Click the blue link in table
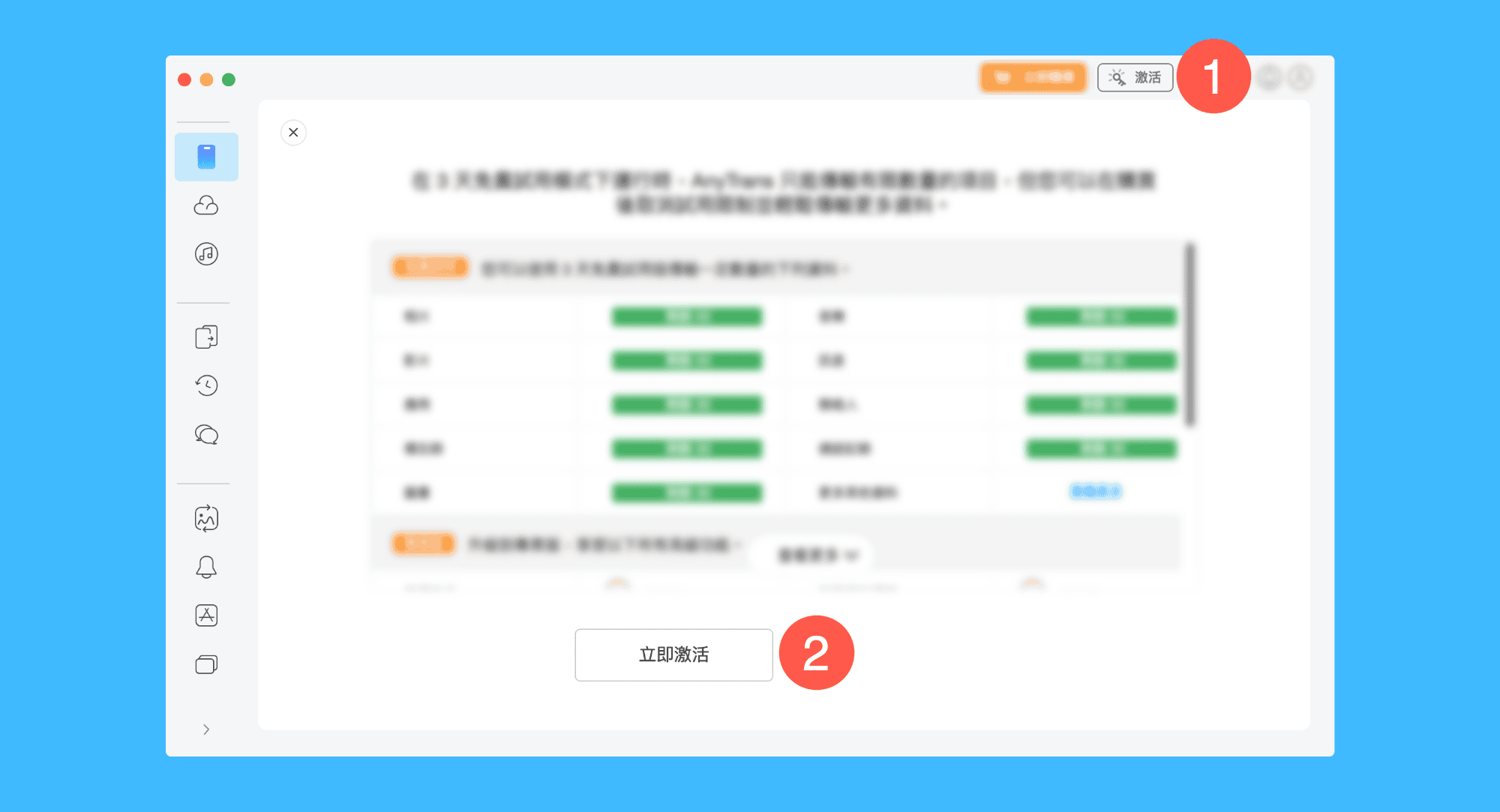1500x812 pixels. 1095,492
